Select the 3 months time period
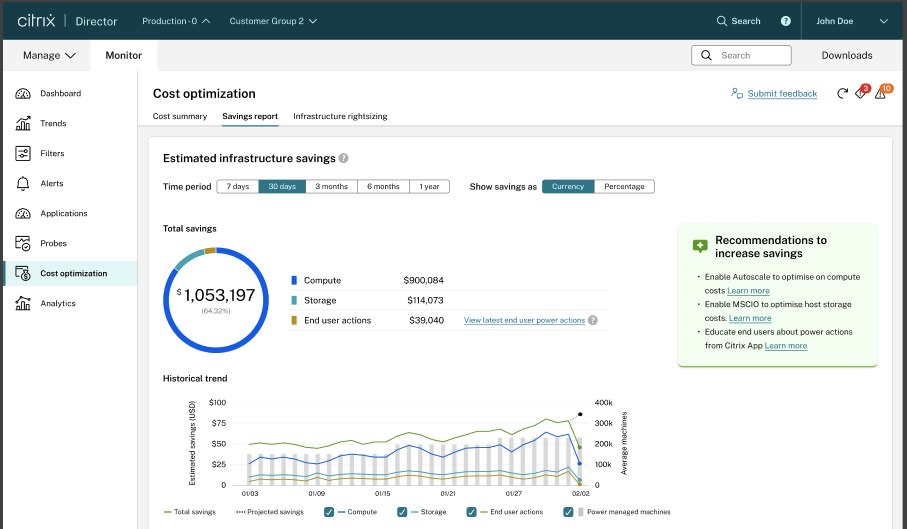Viewport: 907px width, 529px height. coord(331,186)
